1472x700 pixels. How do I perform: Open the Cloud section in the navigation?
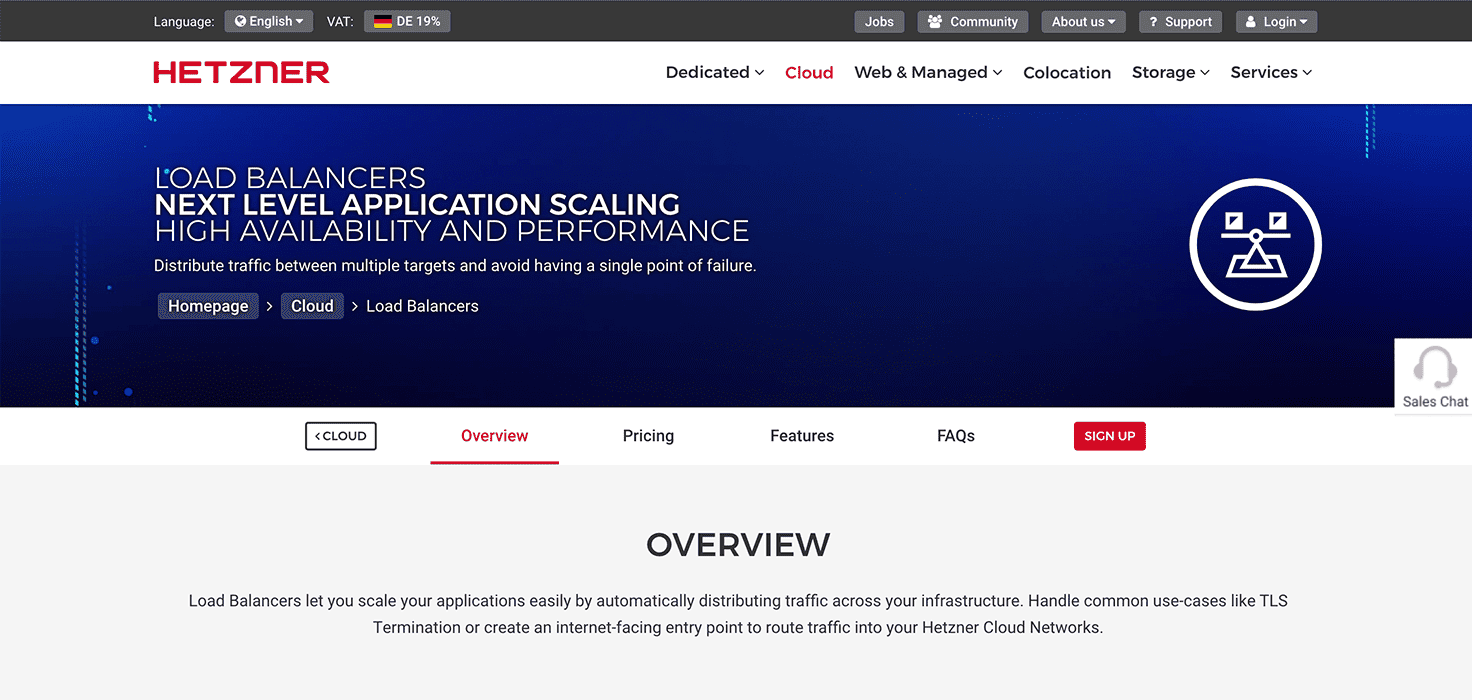click(809, 72)
